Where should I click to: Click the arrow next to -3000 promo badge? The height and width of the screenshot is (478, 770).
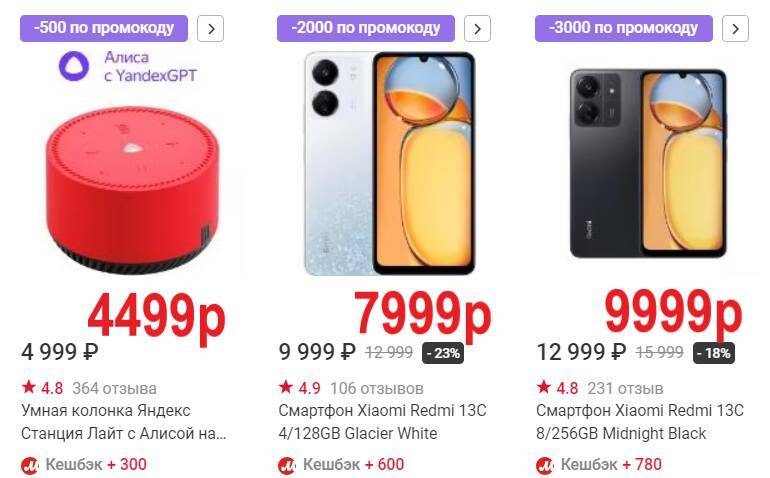point(735,28)
